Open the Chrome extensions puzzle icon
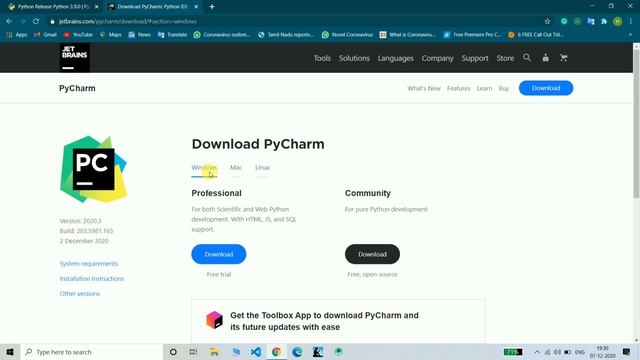This screenshot has height=360, width=640. [x=604, y=21]
